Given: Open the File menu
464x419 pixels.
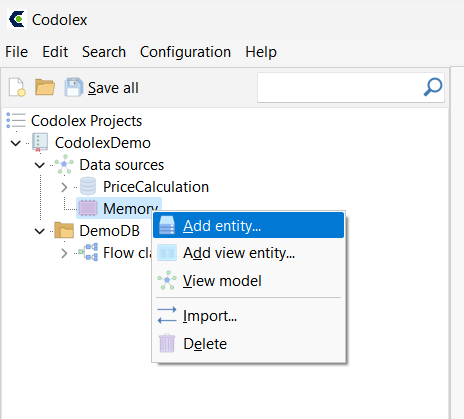Looking at the screenshot, I should [16, 52].
